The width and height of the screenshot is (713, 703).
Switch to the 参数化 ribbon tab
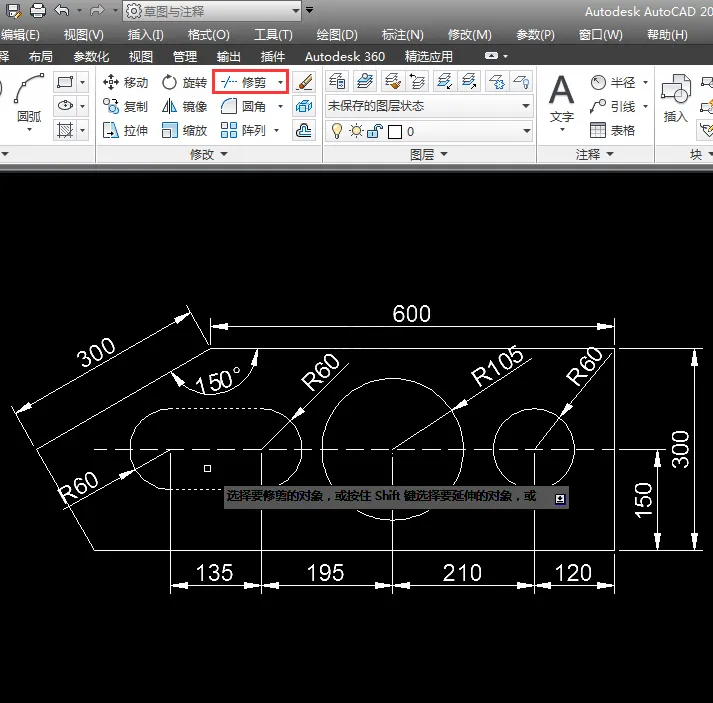pos(91,57)
